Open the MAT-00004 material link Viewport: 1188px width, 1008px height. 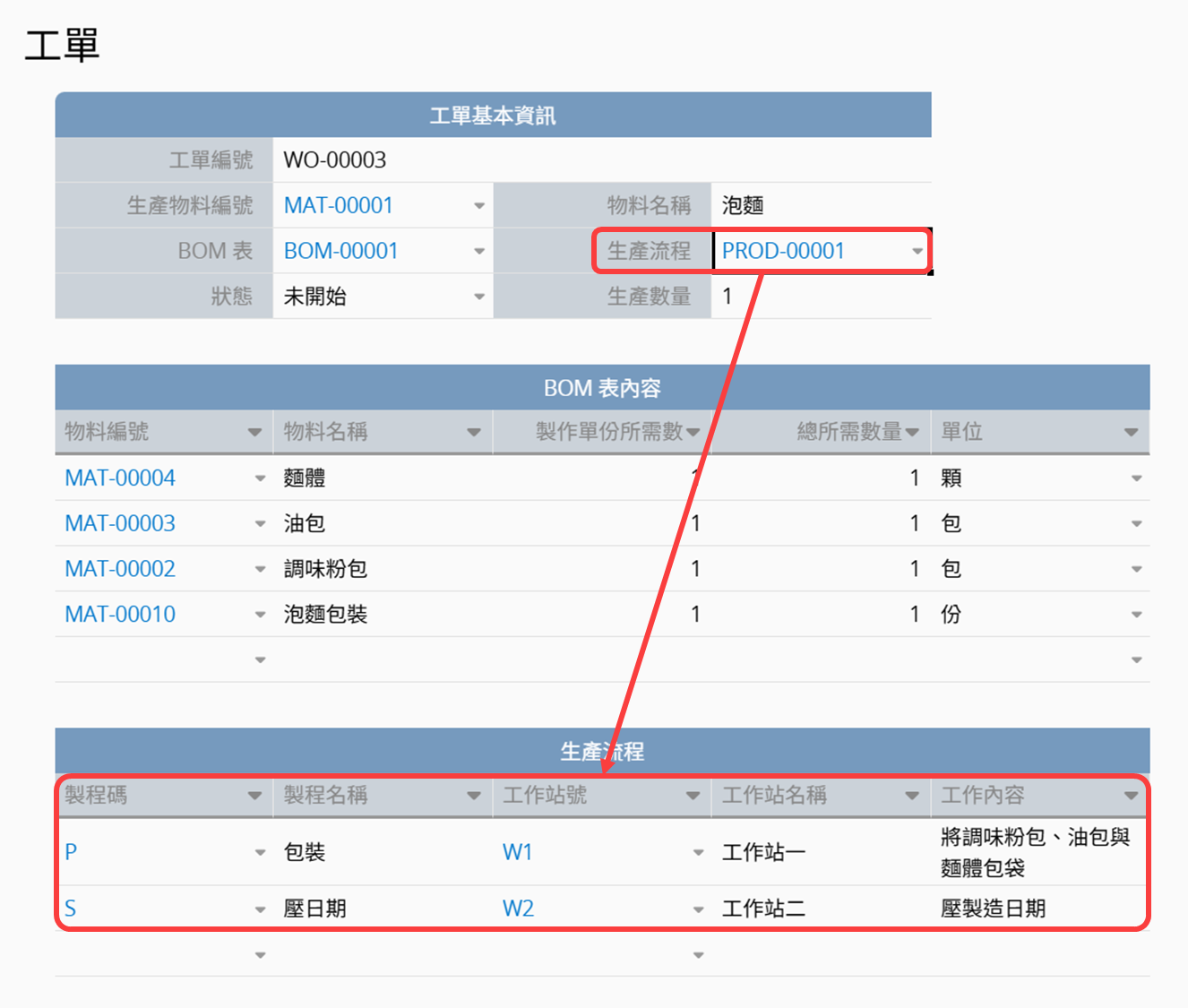pos(120,478)
